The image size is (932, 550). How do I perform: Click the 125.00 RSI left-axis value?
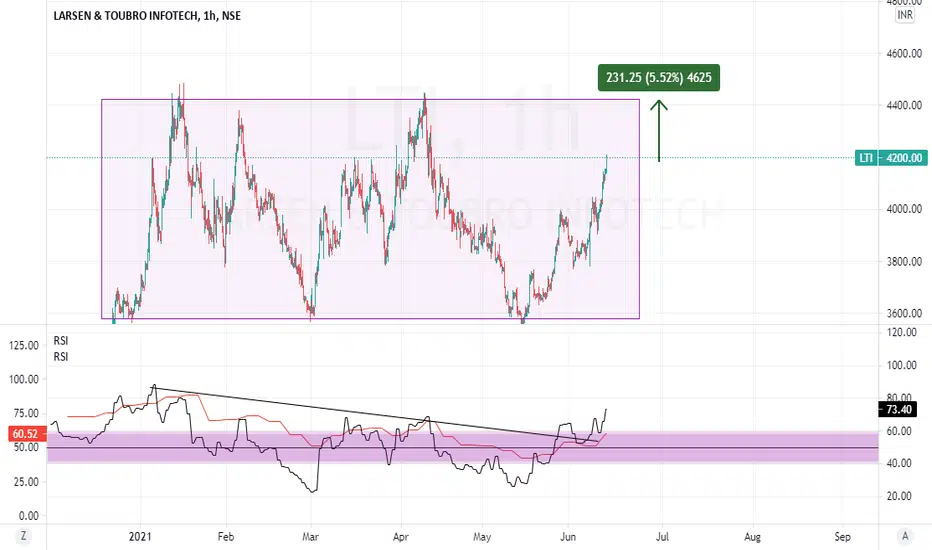pos(24,345)
